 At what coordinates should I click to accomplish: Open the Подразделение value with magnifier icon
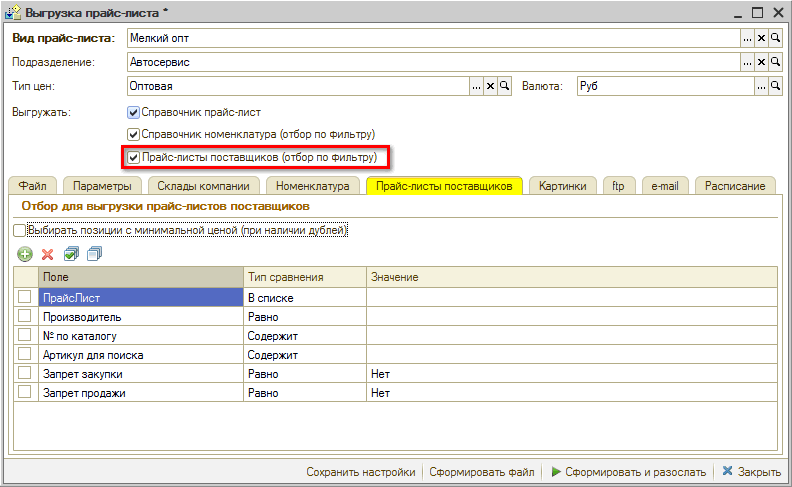coord(775,62)
